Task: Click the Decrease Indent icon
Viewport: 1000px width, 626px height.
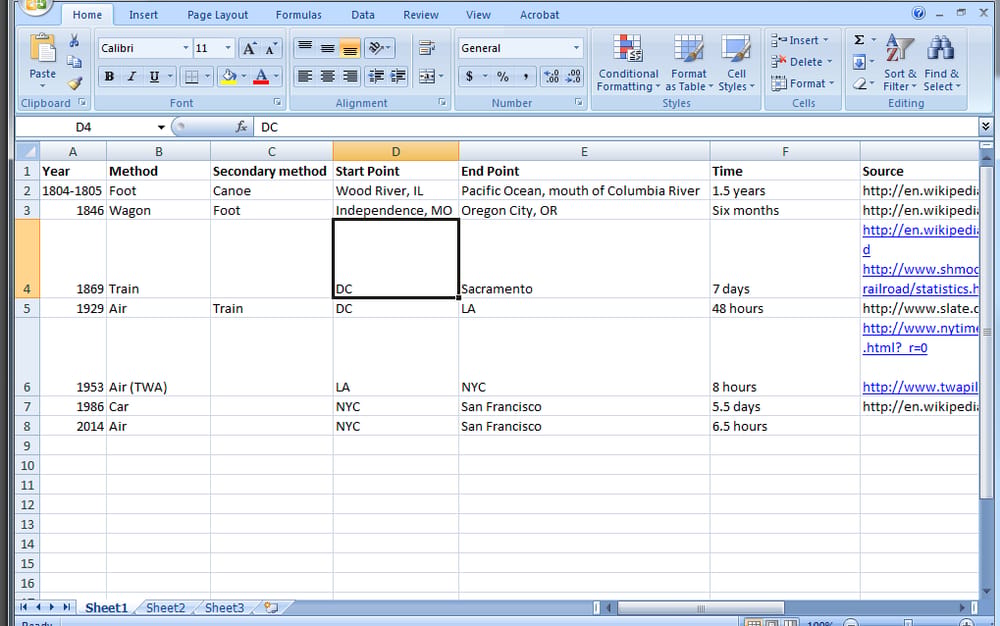Action: (376, 76)
